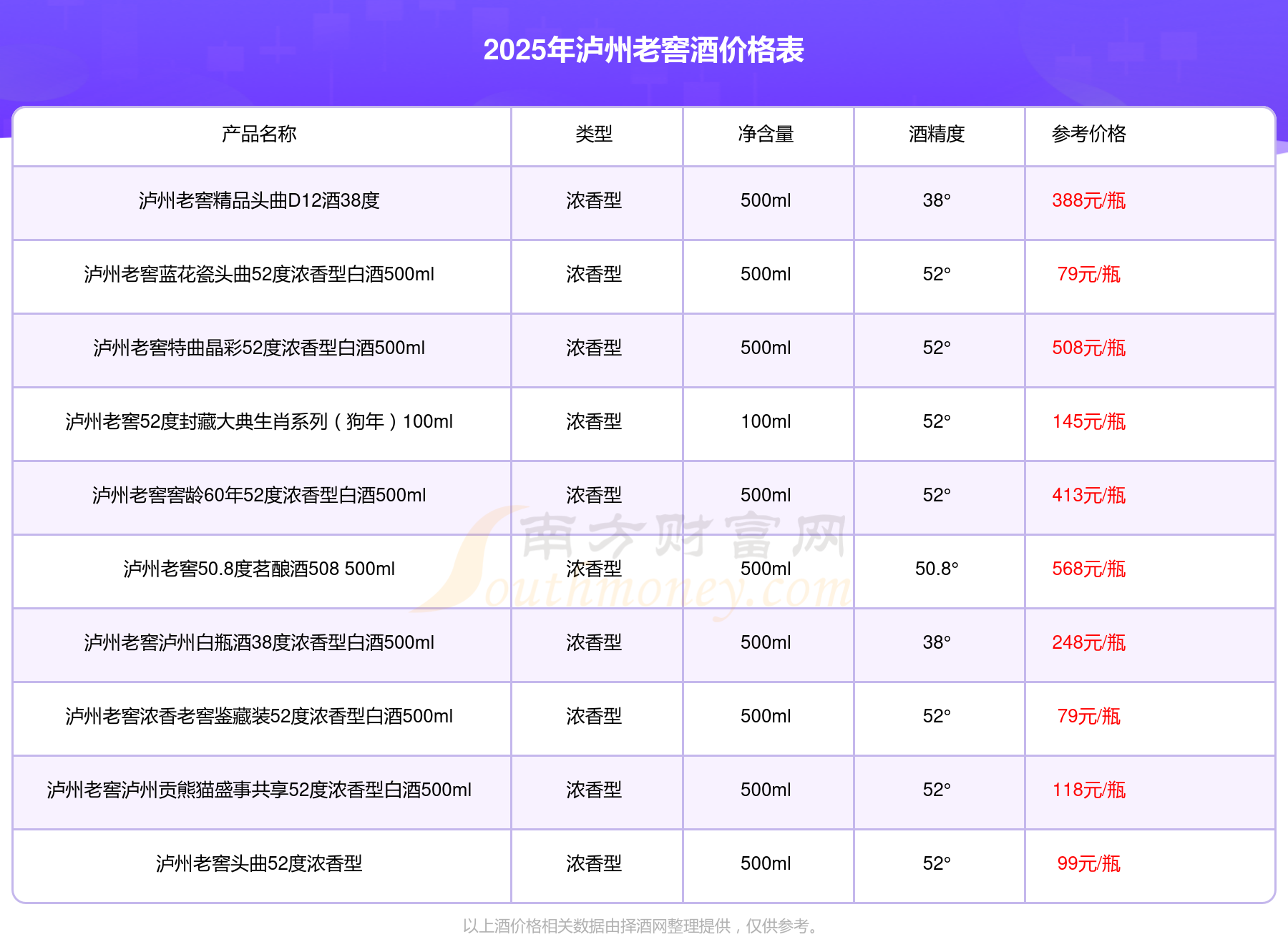Select 500ml net content in 蓝花瓷头曲 row
The height and width of the screenshot is (937, 1288).
pyautogui.click(x=766, y=274)
